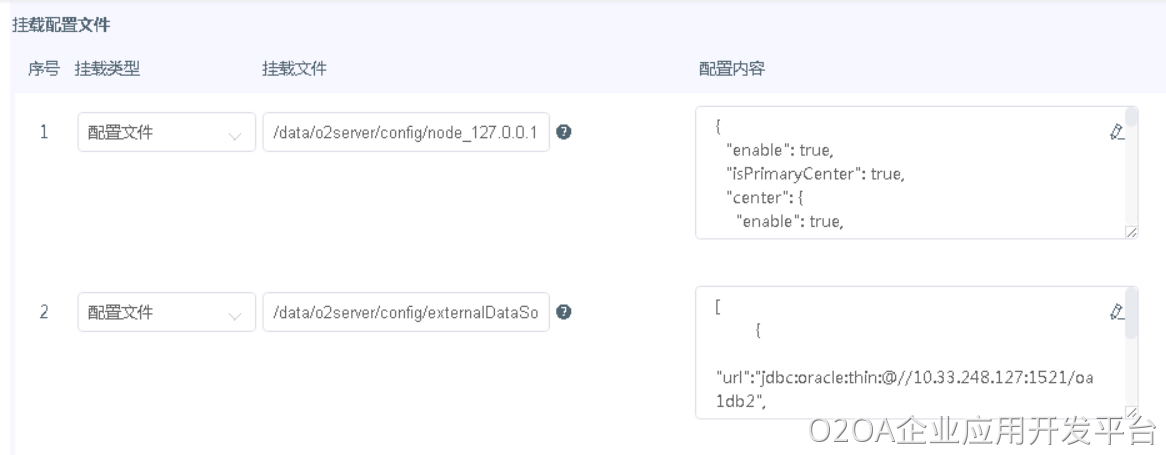Click the second config textarea scrollbar thumb

coord(1132,315)
